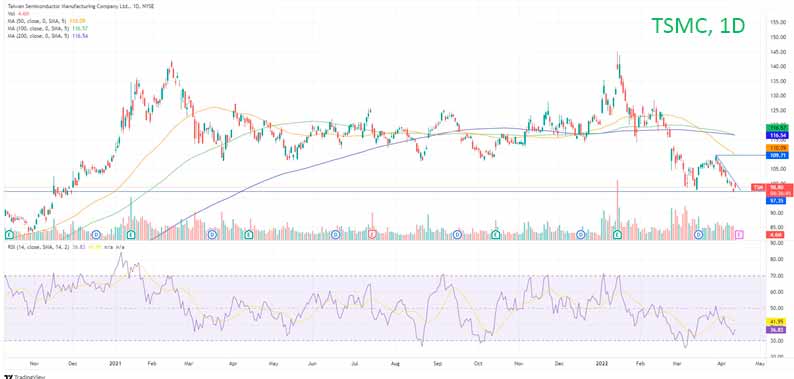
Task: Click the blue 116.54 price label
Action: click(x=776, y=136)
